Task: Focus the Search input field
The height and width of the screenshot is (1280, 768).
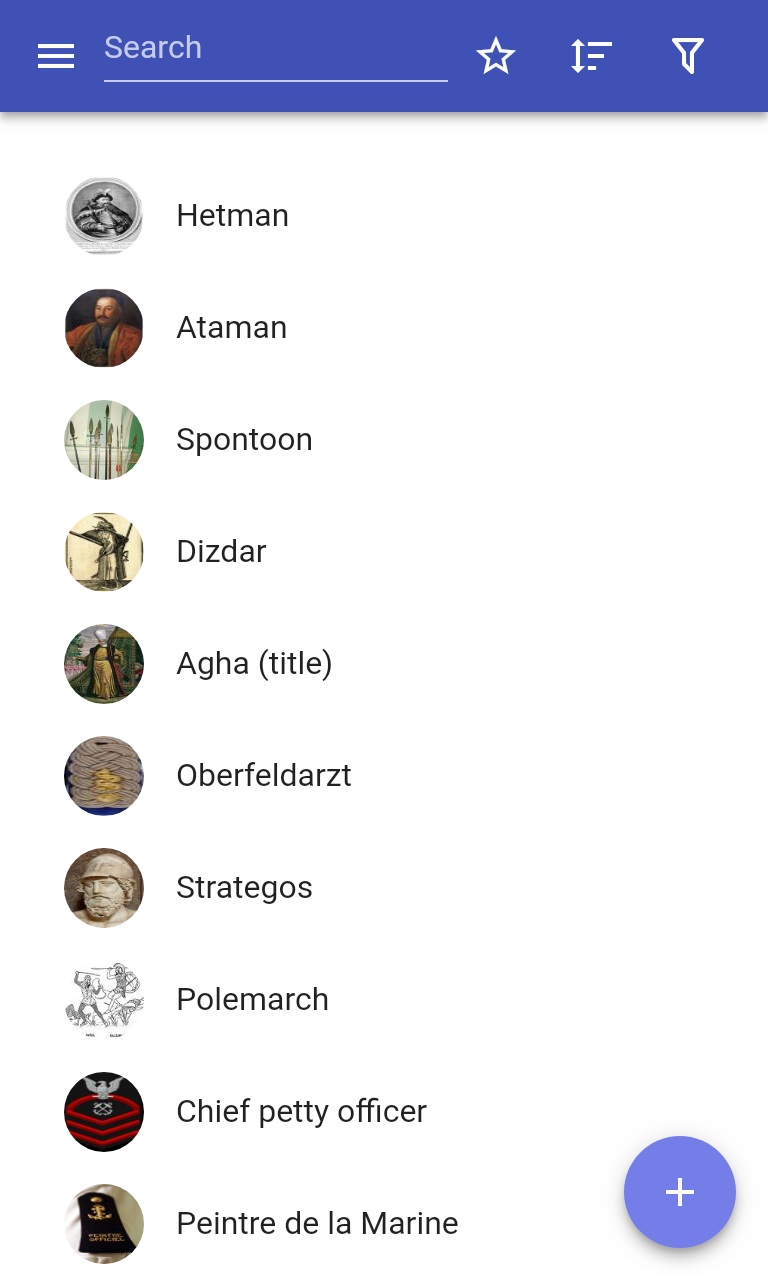Action: (x=275, y=49)
